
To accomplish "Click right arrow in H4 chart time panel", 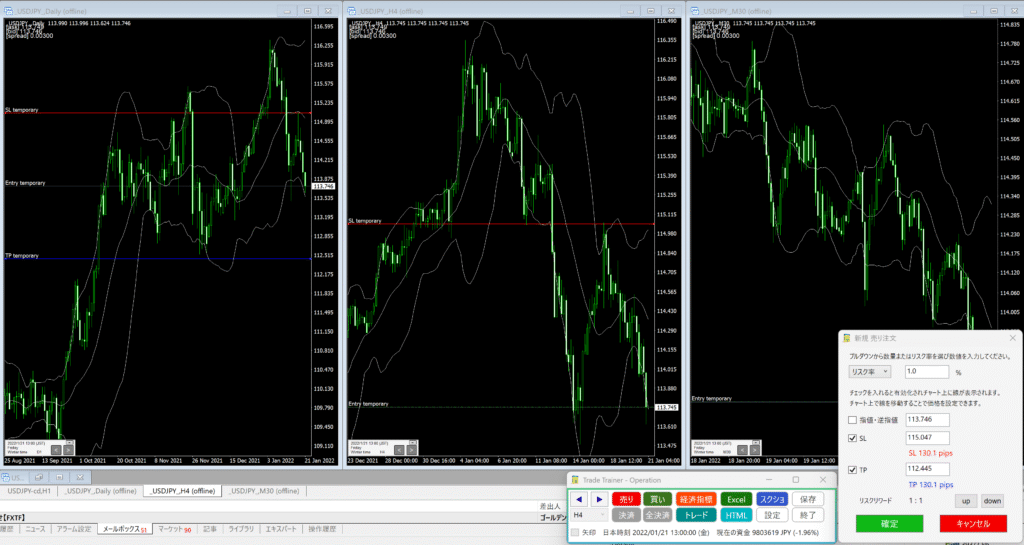I will 411,450.
